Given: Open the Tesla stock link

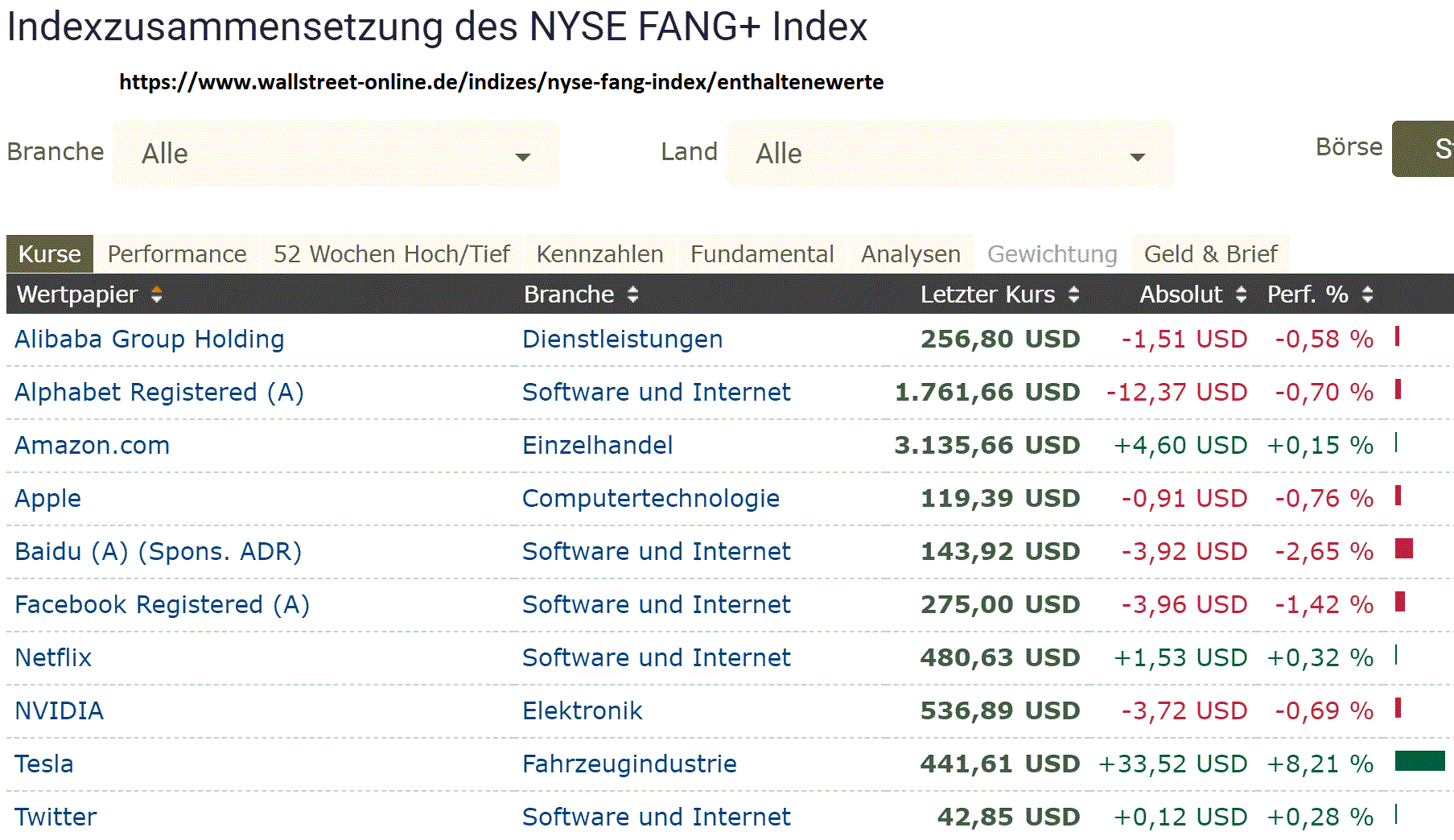Looking at the screenshot, I should 44,764.
